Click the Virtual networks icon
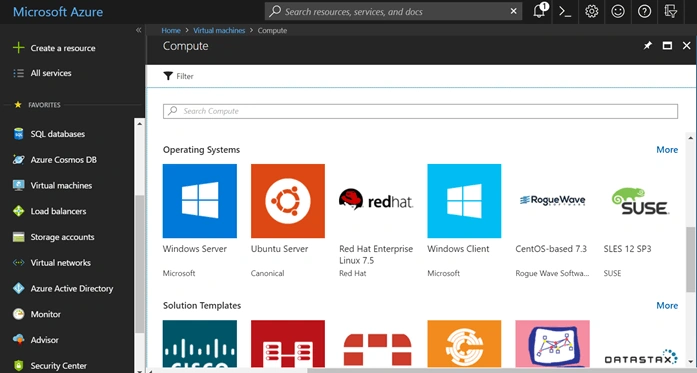 [x=18, y=263]
